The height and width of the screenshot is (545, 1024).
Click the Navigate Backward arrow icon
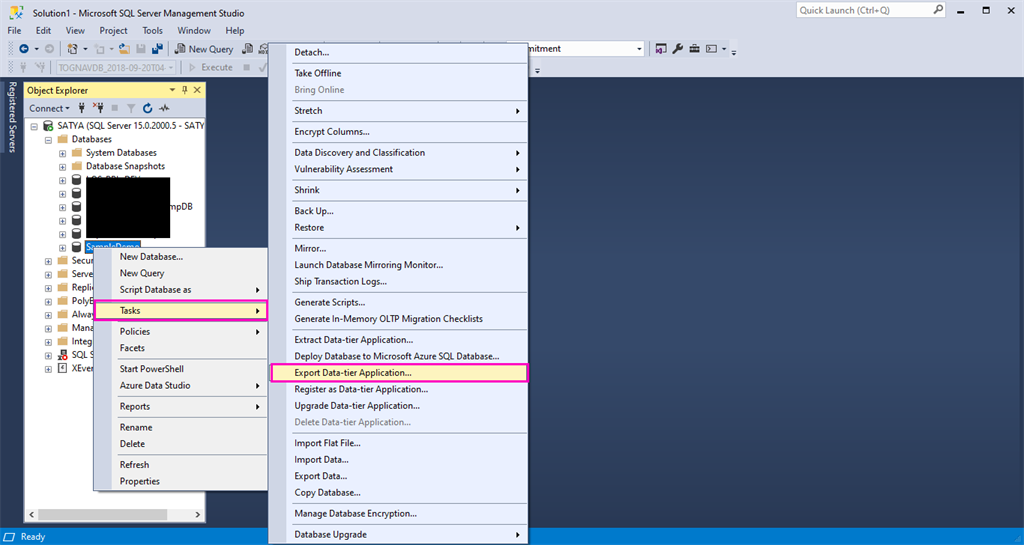coord(24,49)
